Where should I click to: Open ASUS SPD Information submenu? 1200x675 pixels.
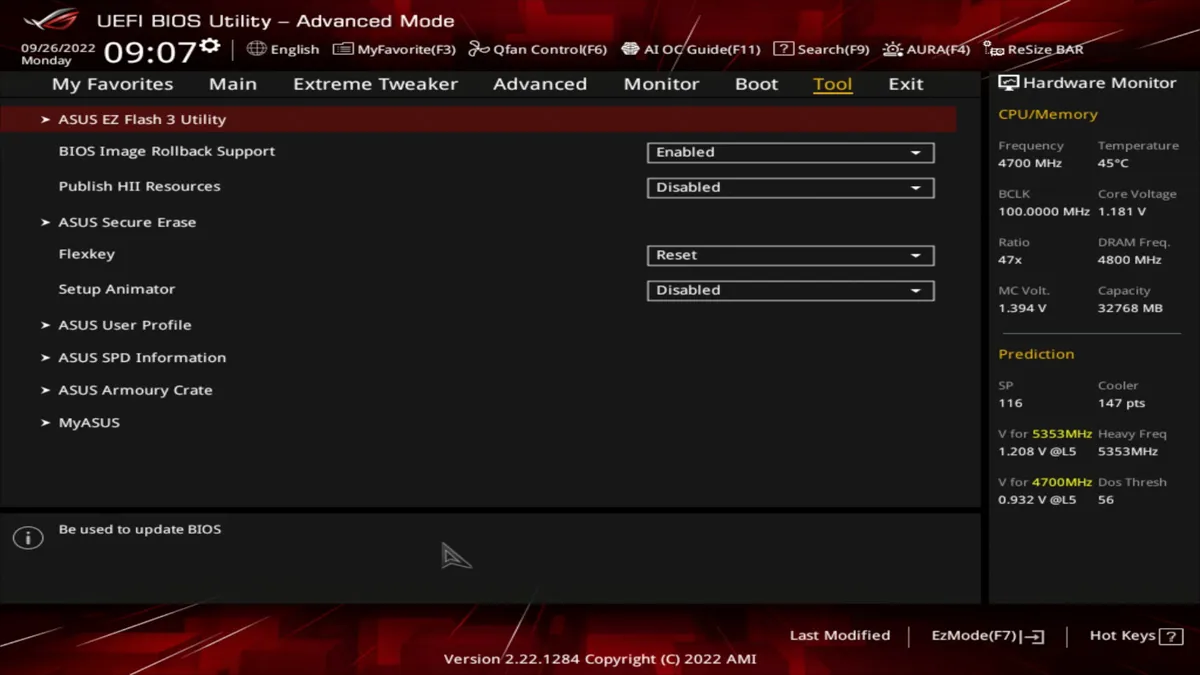pyautogui.click(x=142, y=357)
